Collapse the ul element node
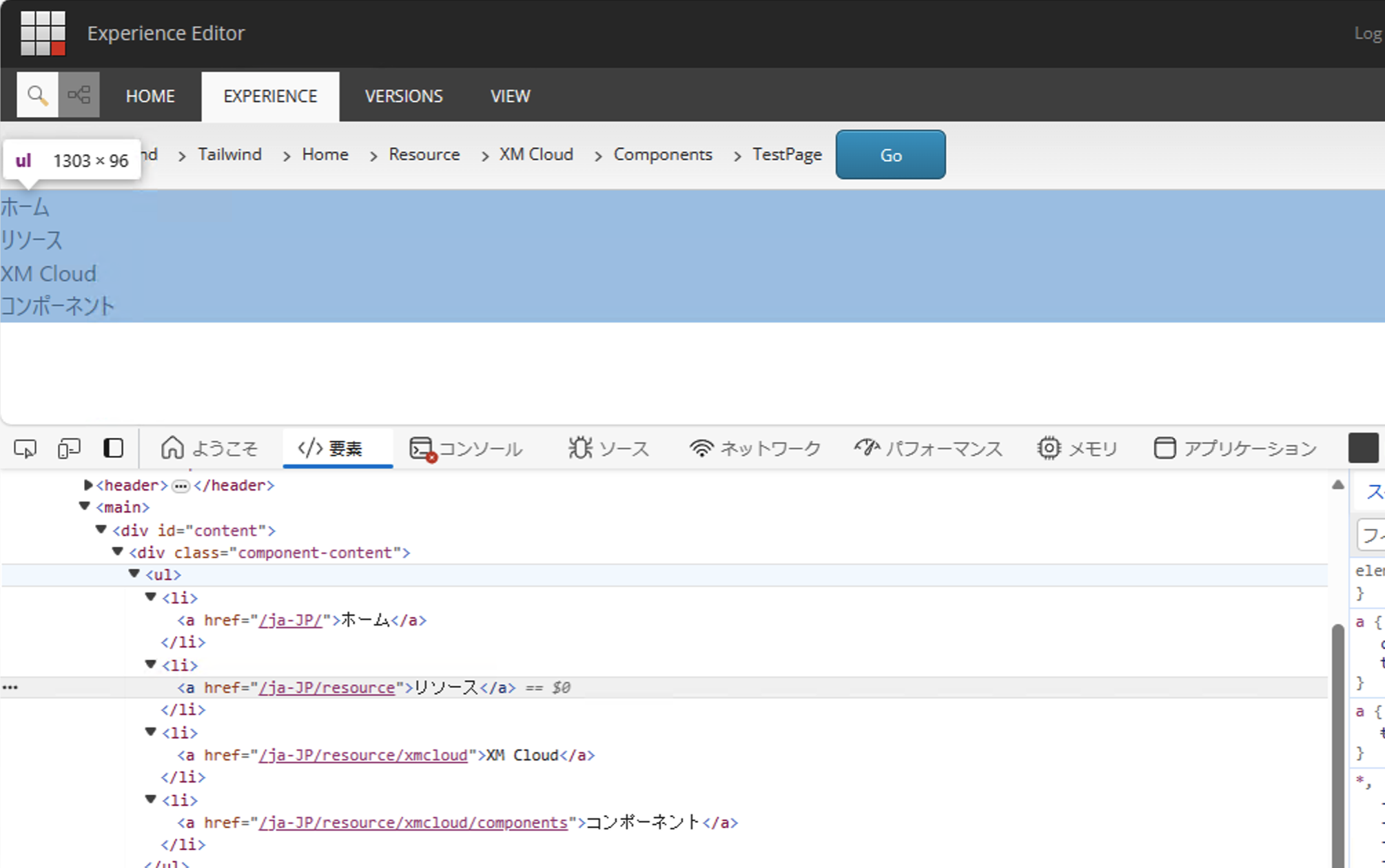 click(134, 574)
